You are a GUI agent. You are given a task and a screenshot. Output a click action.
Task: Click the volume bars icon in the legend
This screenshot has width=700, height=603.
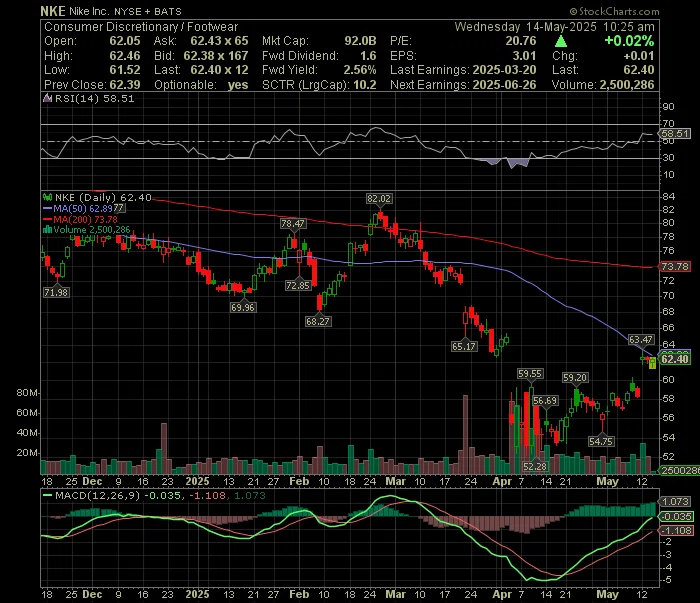pyautogui.click(x=47, y=230)
